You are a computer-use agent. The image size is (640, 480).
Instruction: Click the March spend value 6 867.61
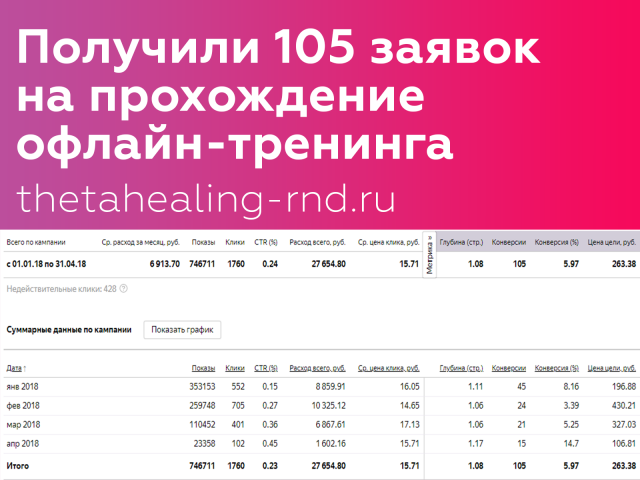330,424
